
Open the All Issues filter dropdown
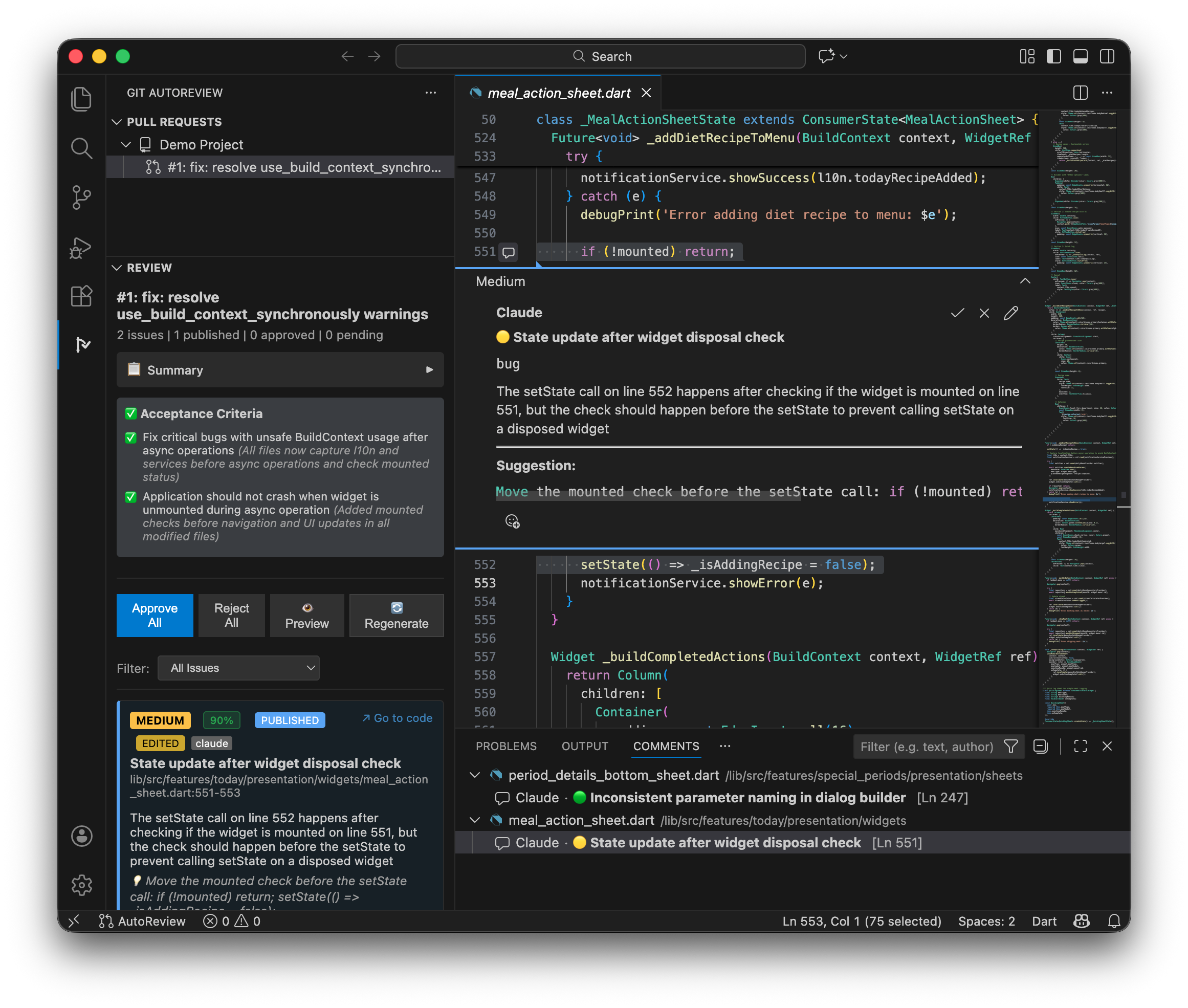[x=238, y=667]
